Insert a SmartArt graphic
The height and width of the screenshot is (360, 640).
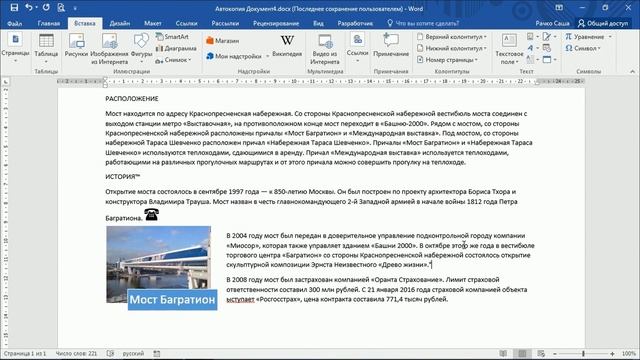[172, 37]
